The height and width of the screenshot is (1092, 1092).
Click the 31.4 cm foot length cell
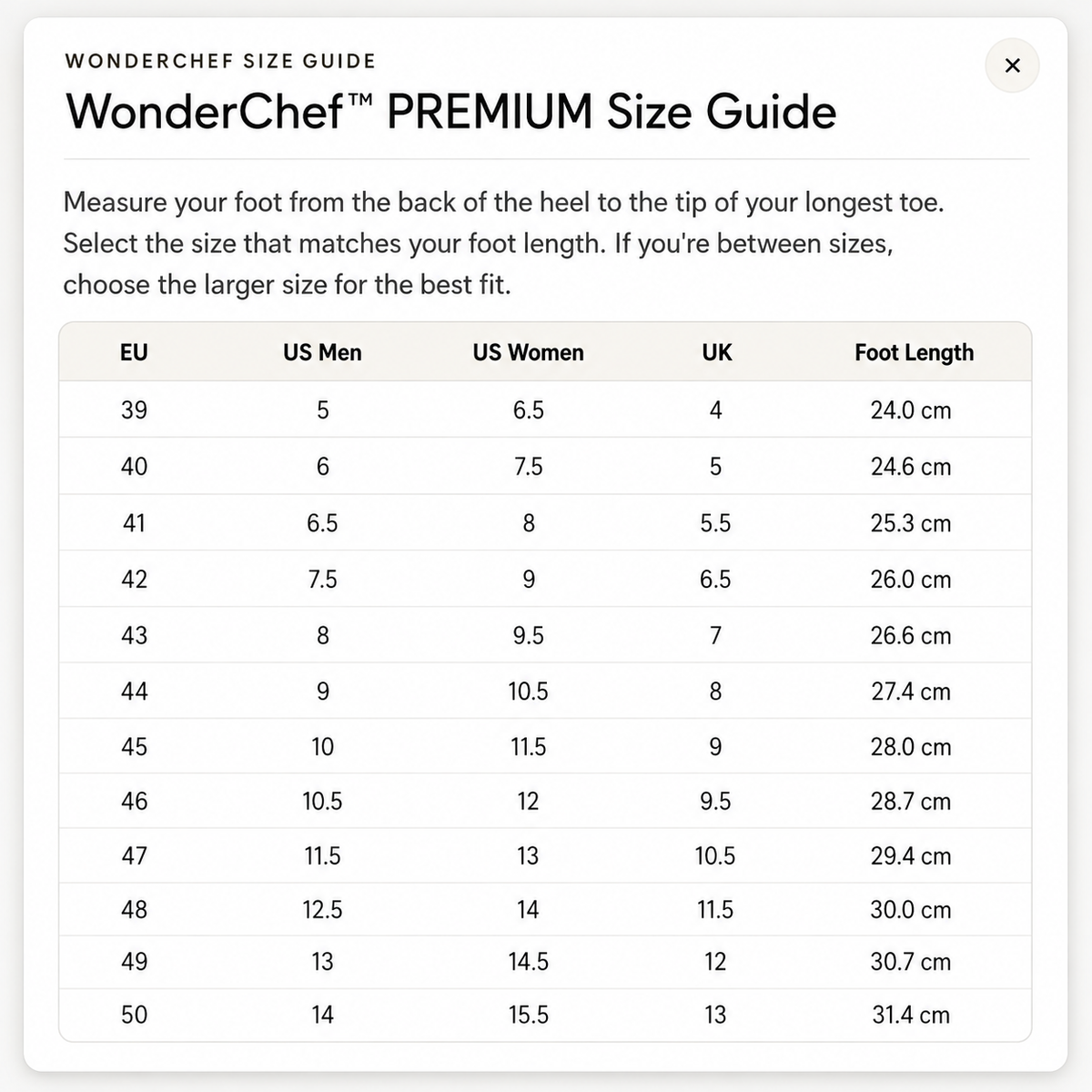[910, 1015]
